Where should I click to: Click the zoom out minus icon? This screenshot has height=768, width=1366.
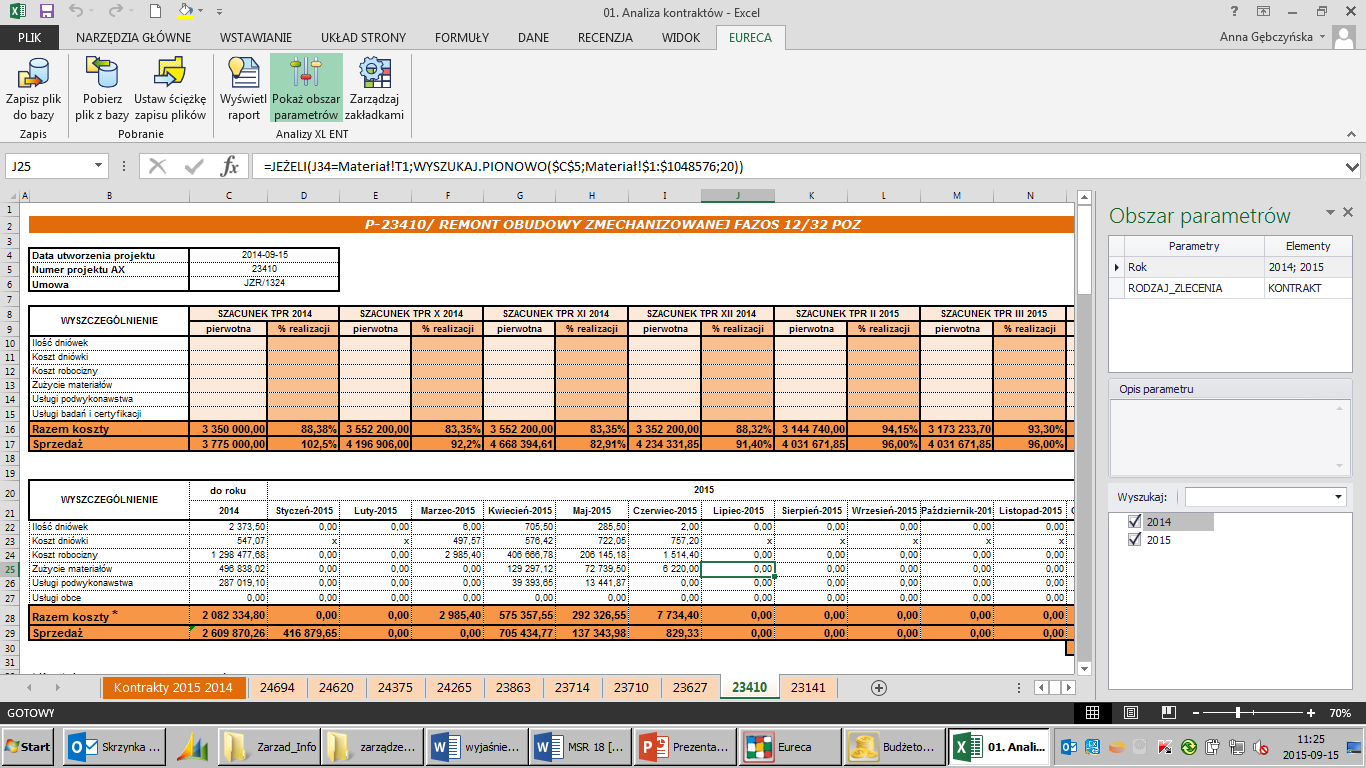click(x=1194, y=713)
